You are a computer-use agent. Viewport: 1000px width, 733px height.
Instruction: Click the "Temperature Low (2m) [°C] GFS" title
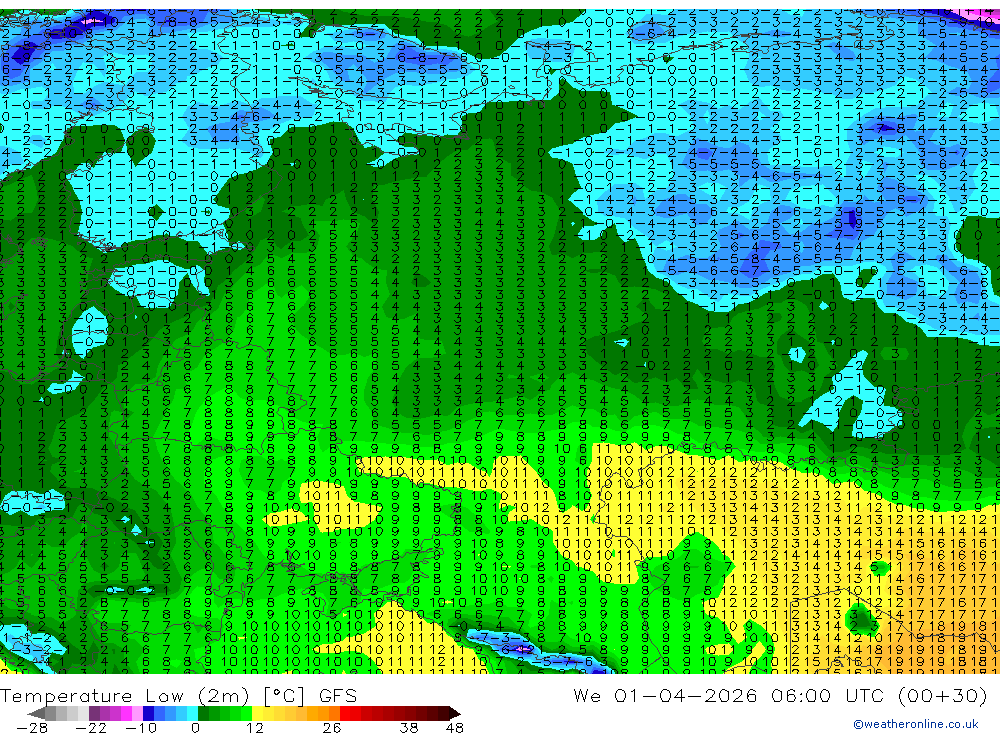pos(179,695)
